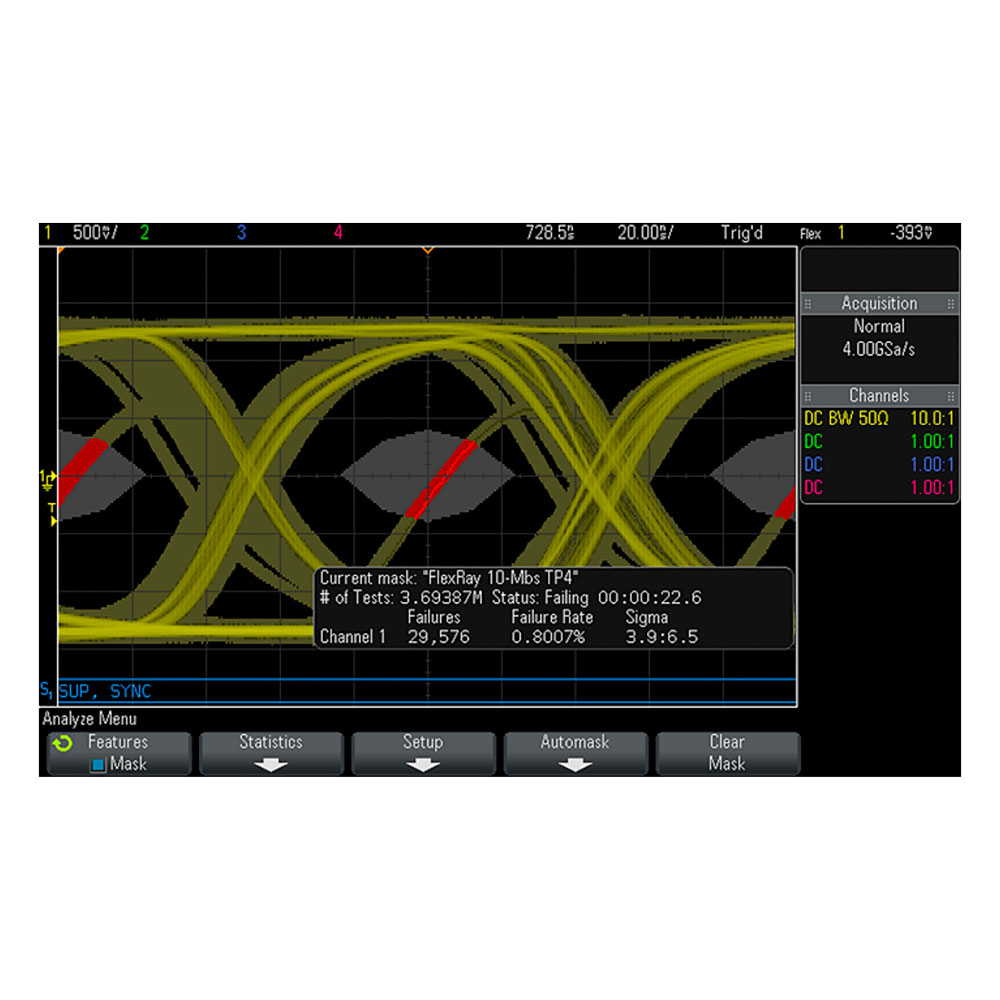1000x1000 pixels.
Task: Select channel 4 indicator at top
Action: tap(338, 232)
